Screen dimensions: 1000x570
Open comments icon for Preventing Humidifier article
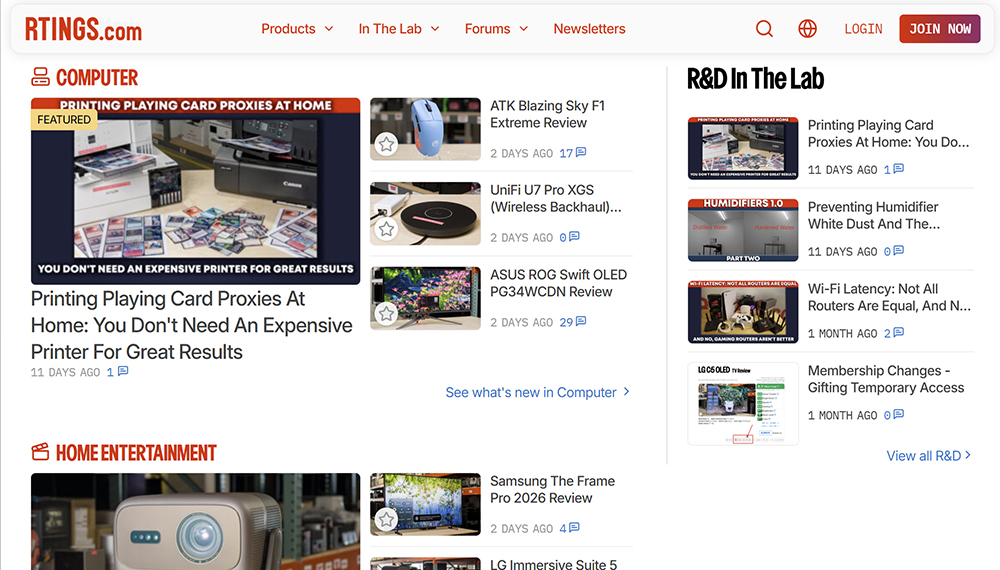pos(899,250)
